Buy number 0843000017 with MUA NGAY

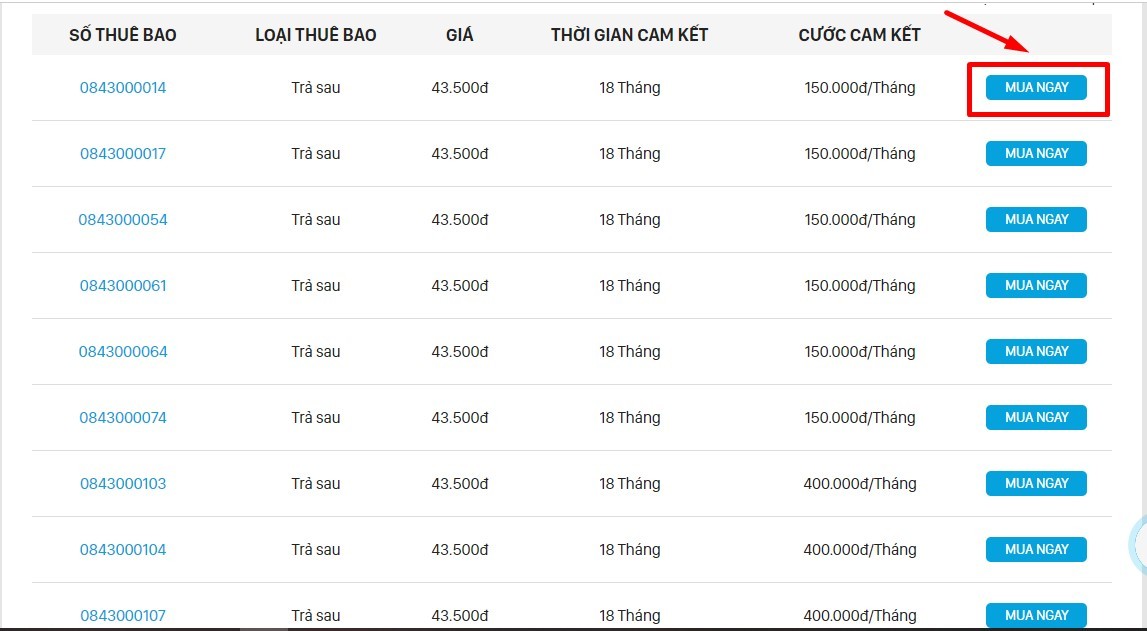1036,154
